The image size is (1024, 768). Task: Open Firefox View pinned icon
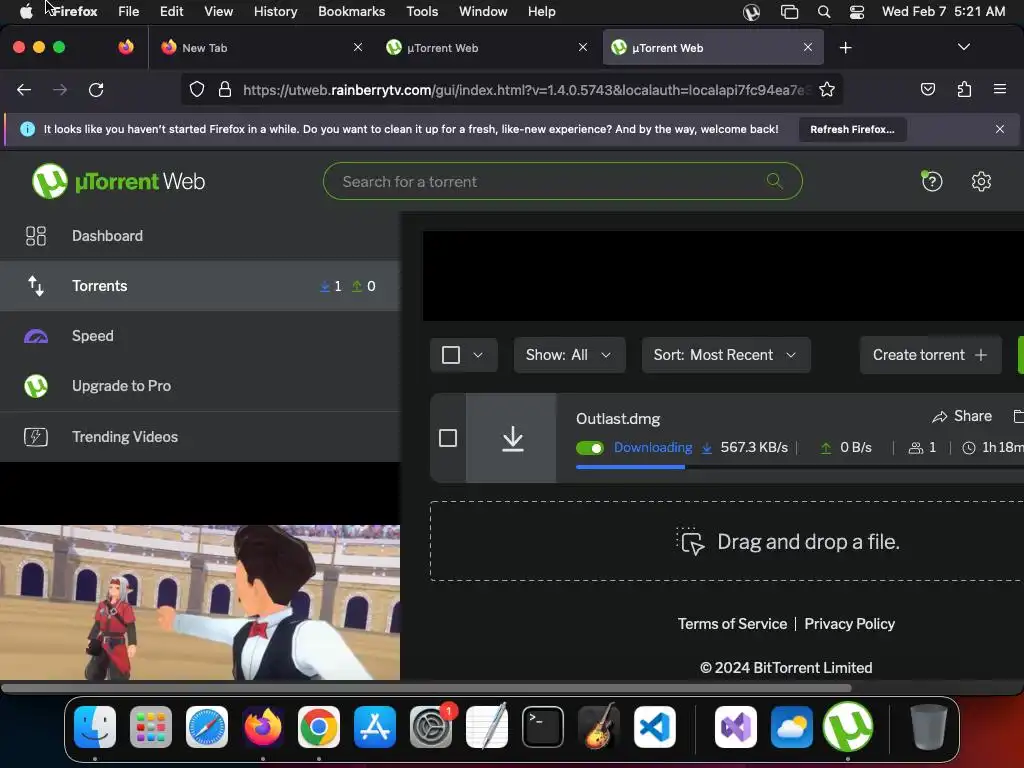[126, 47]
